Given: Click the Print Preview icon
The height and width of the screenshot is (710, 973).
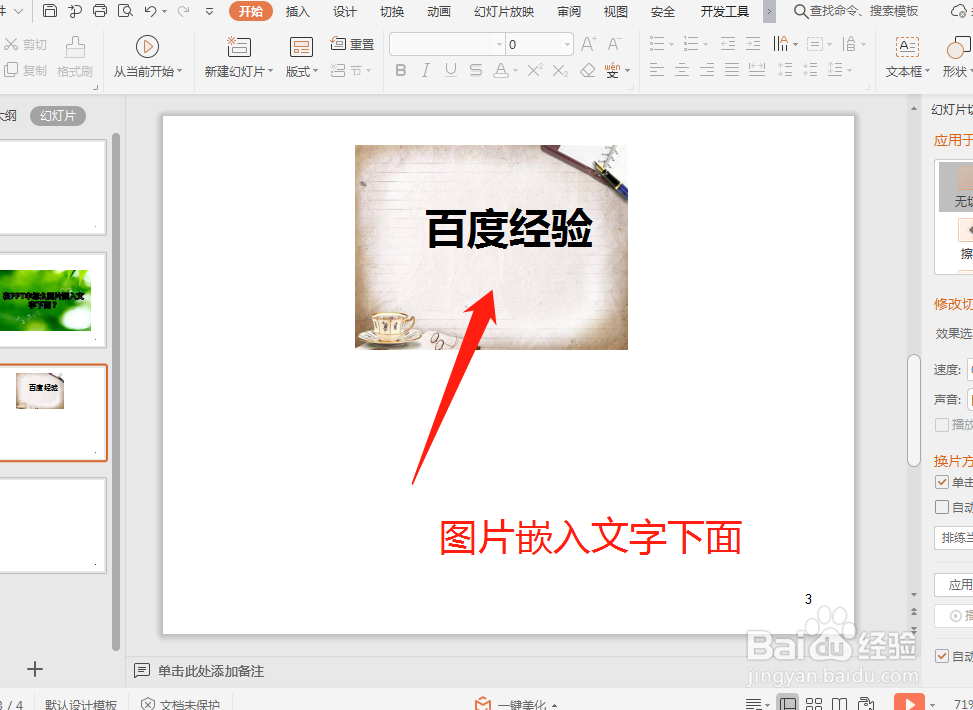Looking at the screenshot, I should coord(125,11).
